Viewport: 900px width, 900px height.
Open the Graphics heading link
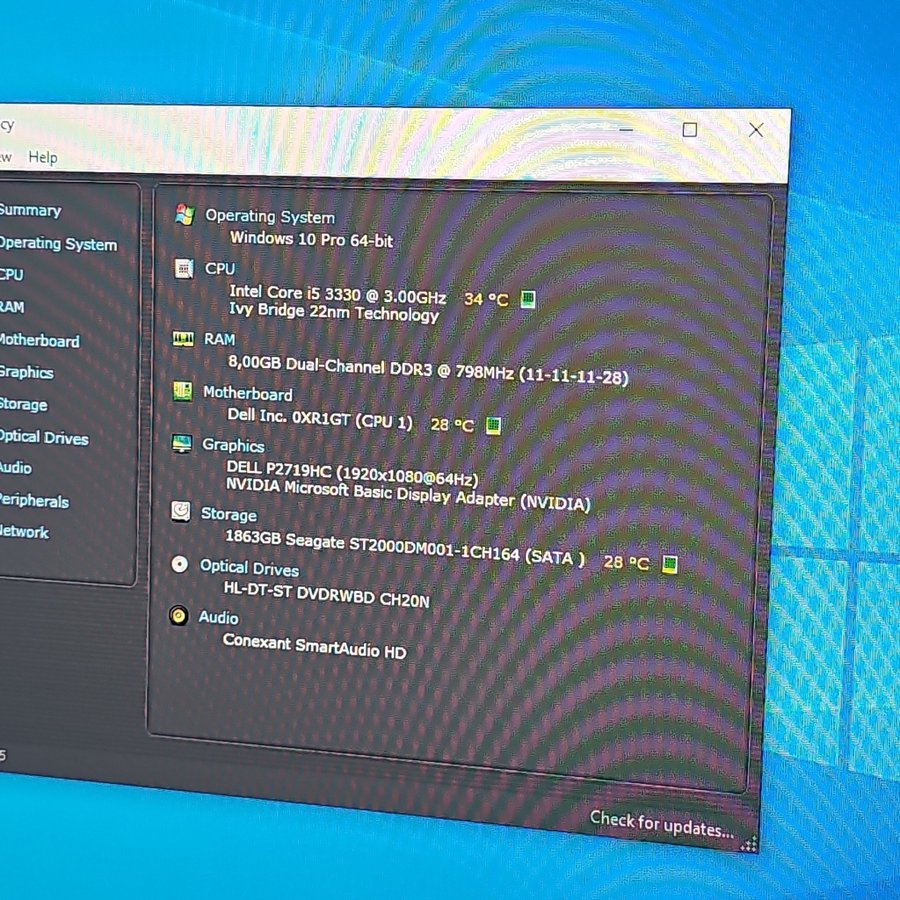(x=233, y=445)
